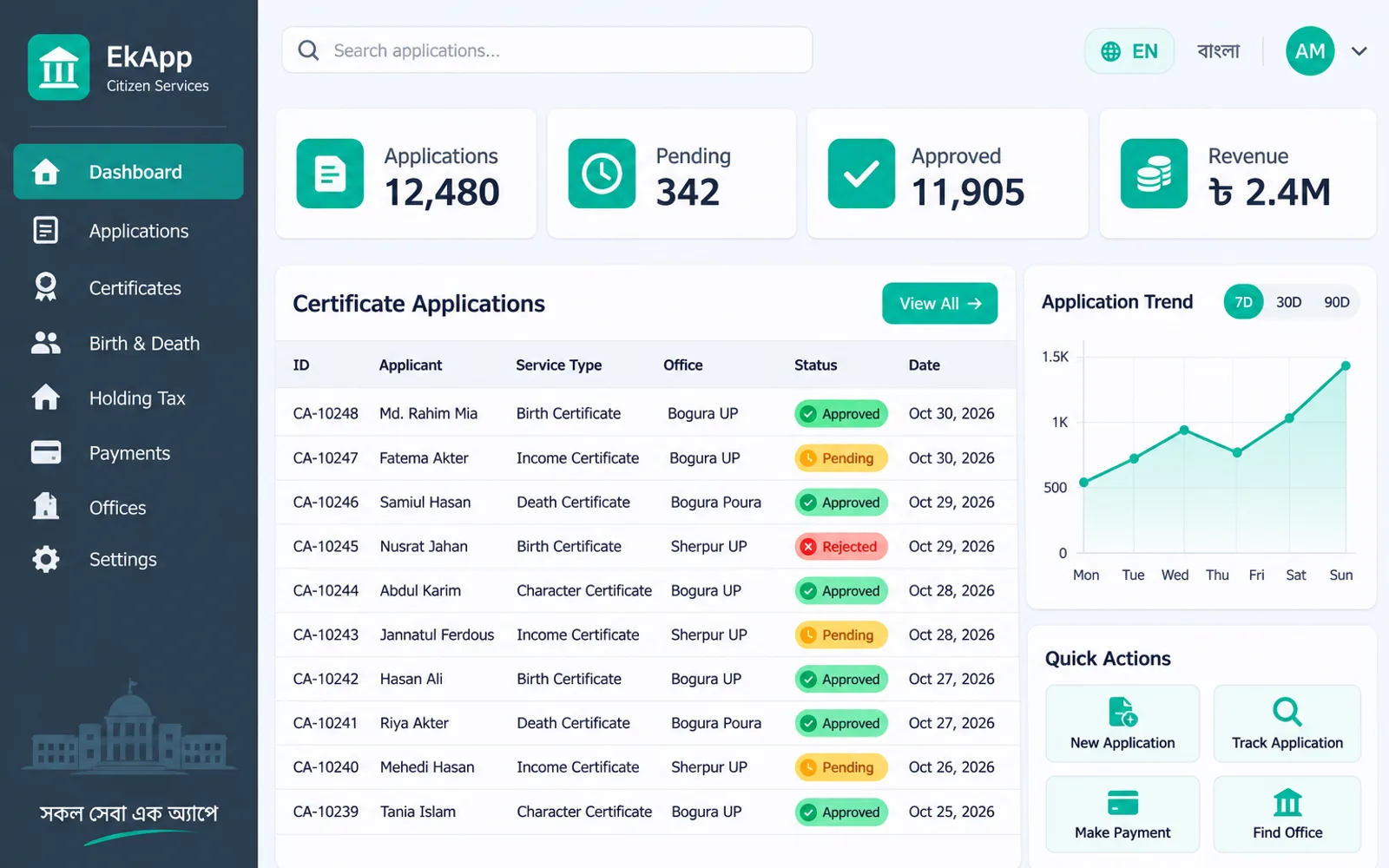Click the Birth & Death people icon
This screenshot has height=868, width=1389.
46,344
